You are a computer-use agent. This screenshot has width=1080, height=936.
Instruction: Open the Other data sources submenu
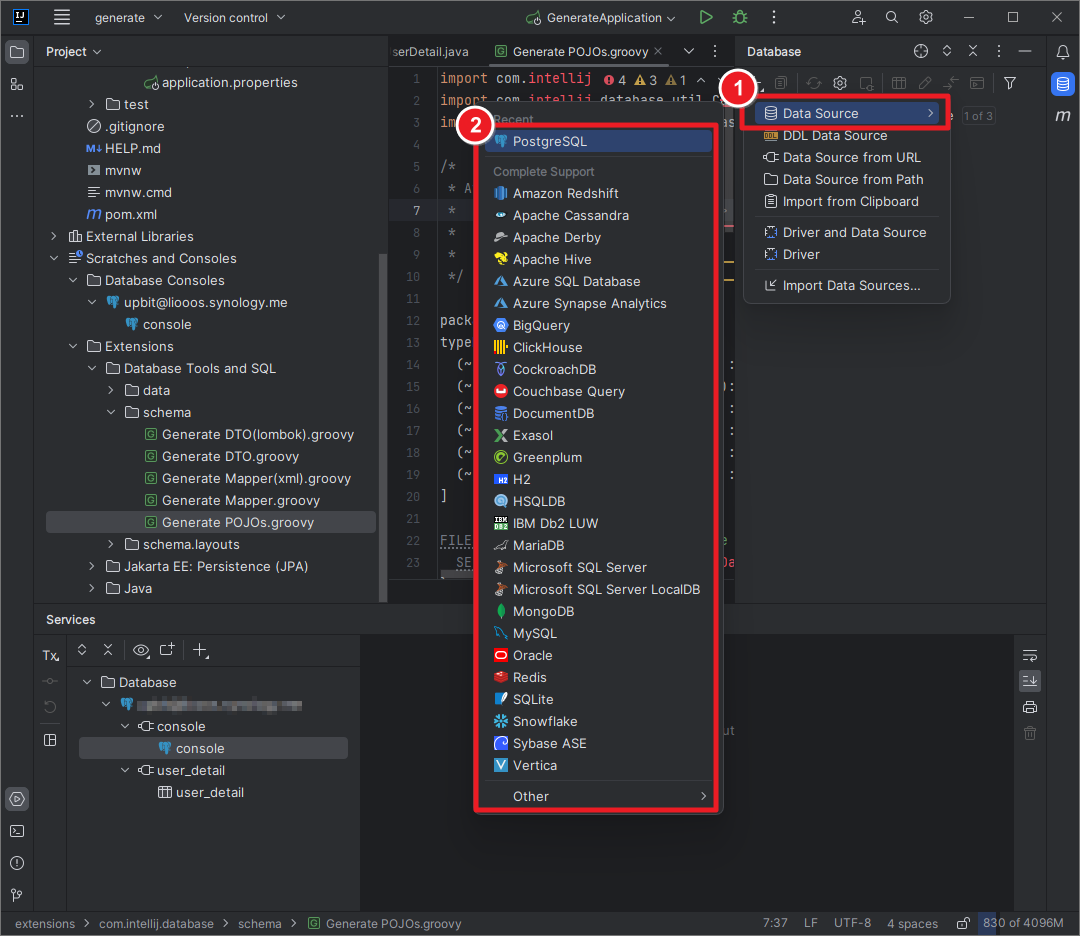598,796
